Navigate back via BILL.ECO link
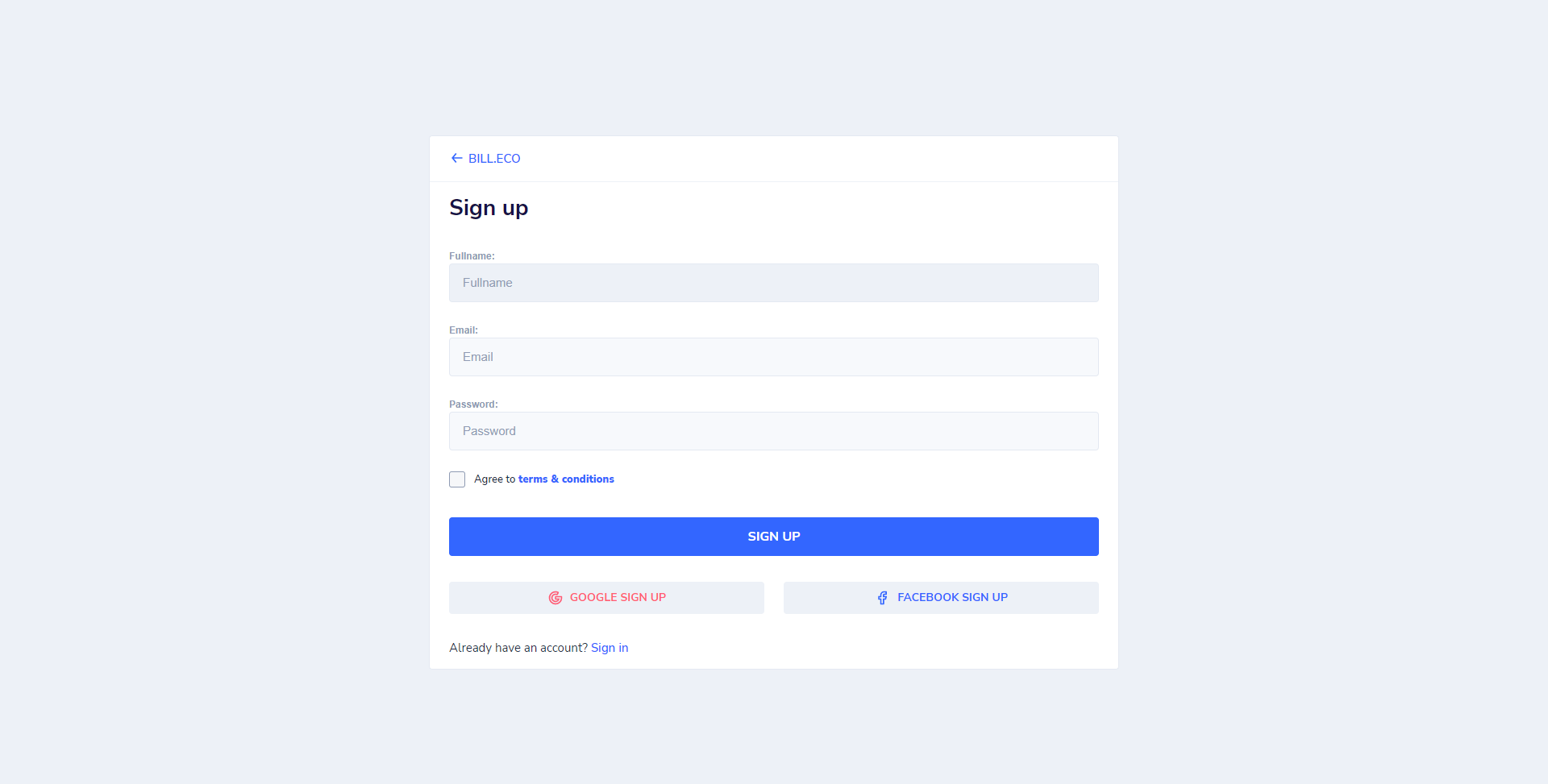 (x=493, y=158)
